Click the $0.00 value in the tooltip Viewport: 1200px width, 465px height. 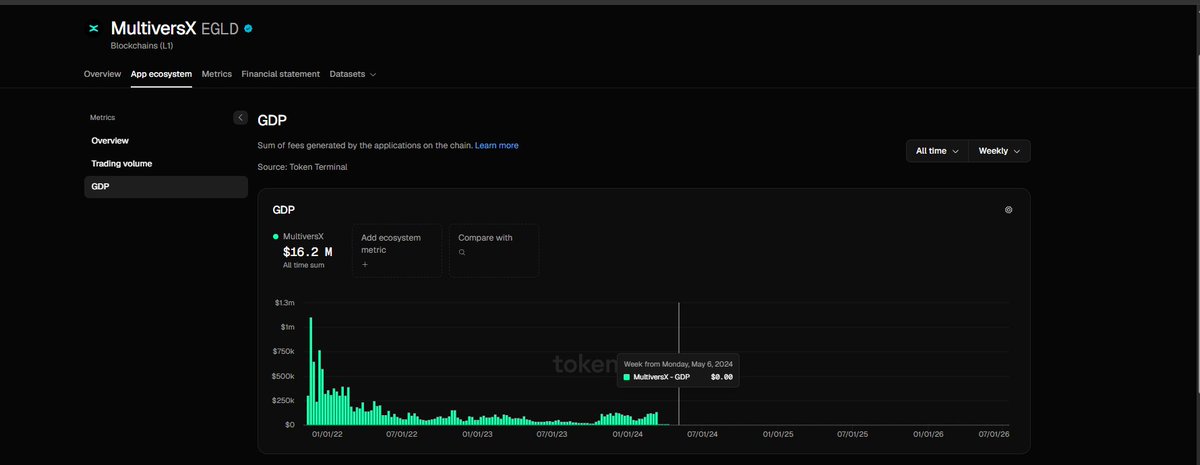coord(721,378)
